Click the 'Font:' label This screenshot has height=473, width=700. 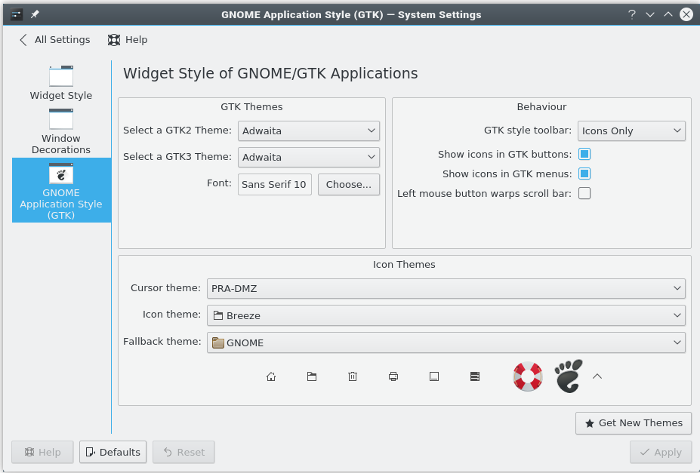pos(219,183)
